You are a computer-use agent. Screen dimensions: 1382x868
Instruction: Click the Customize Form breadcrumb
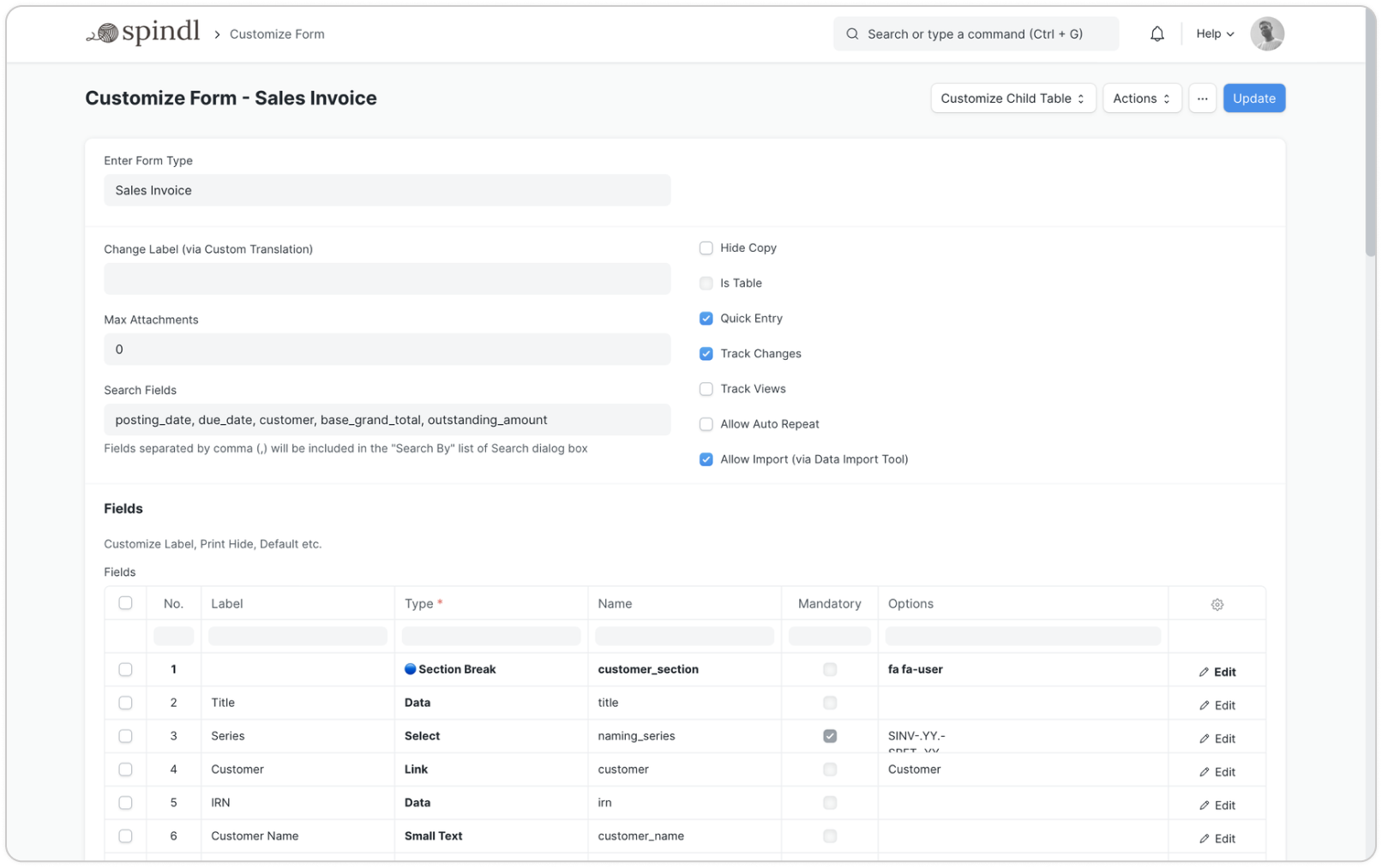click(x=277, y=33)
